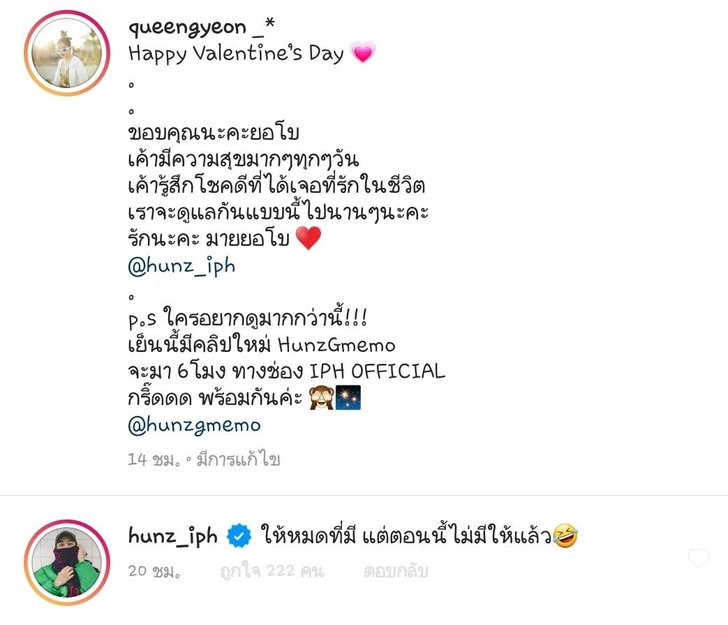Click the 20 ชม. comment timestamp

(x=154, y=571)
